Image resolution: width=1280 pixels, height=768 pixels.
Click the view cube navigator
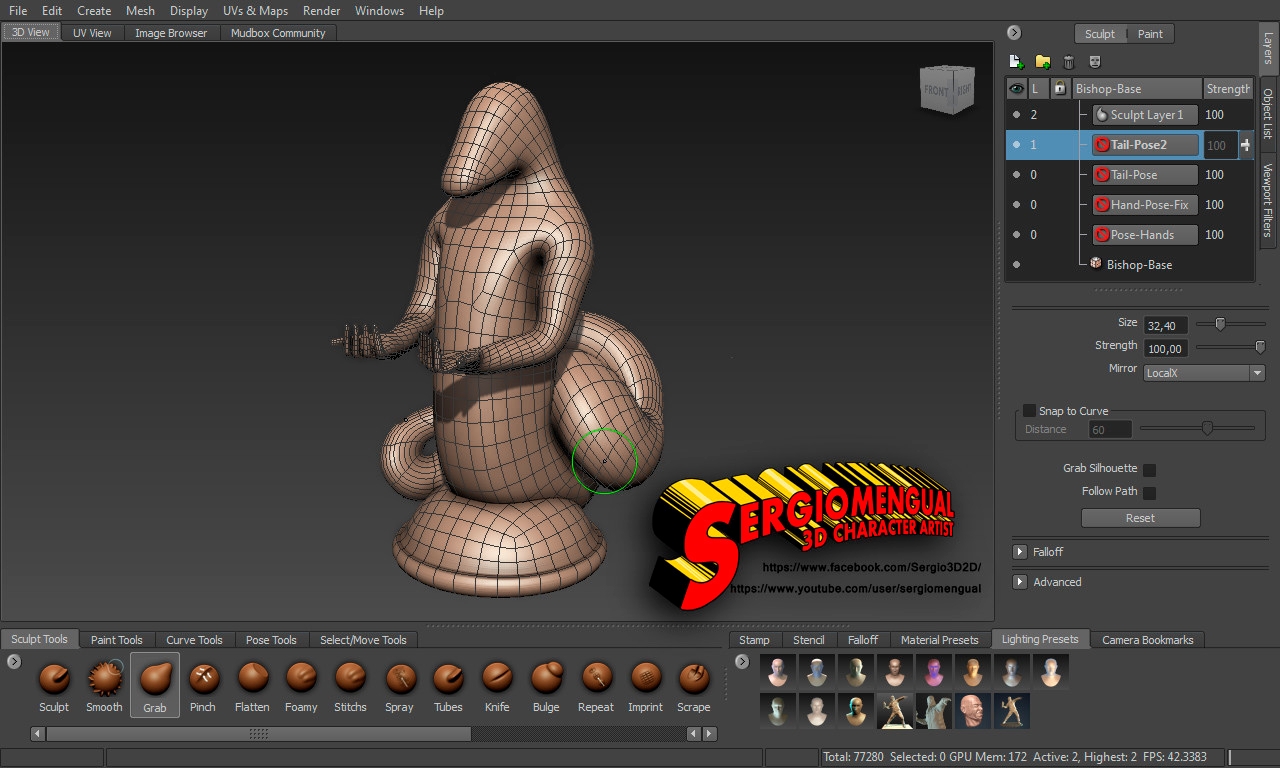pos(946,92)
